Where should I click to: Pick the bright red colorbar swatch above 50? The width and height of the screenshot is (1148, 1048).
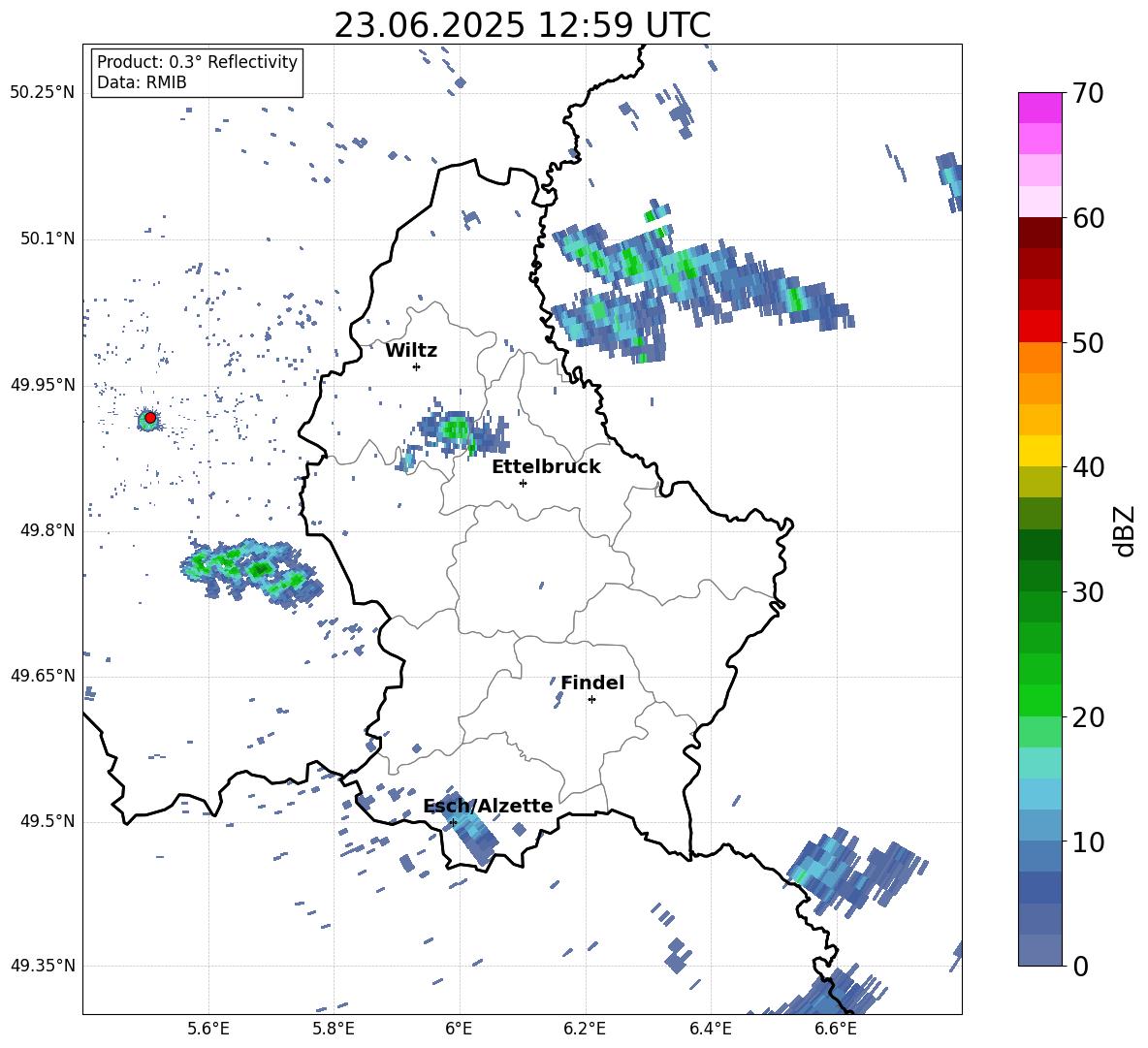[x=1039, y=327]
